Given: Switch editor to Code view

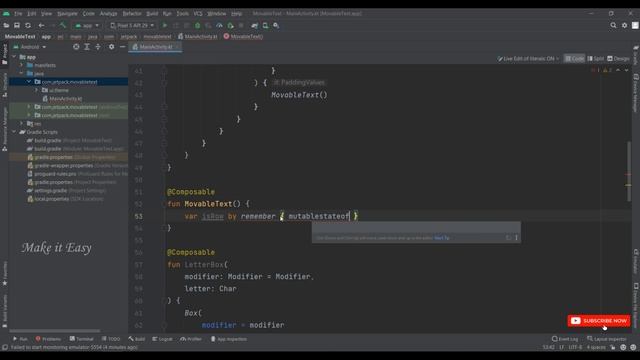Looking at the screenshot, I should pyautogui.click(x=574, y=59).
